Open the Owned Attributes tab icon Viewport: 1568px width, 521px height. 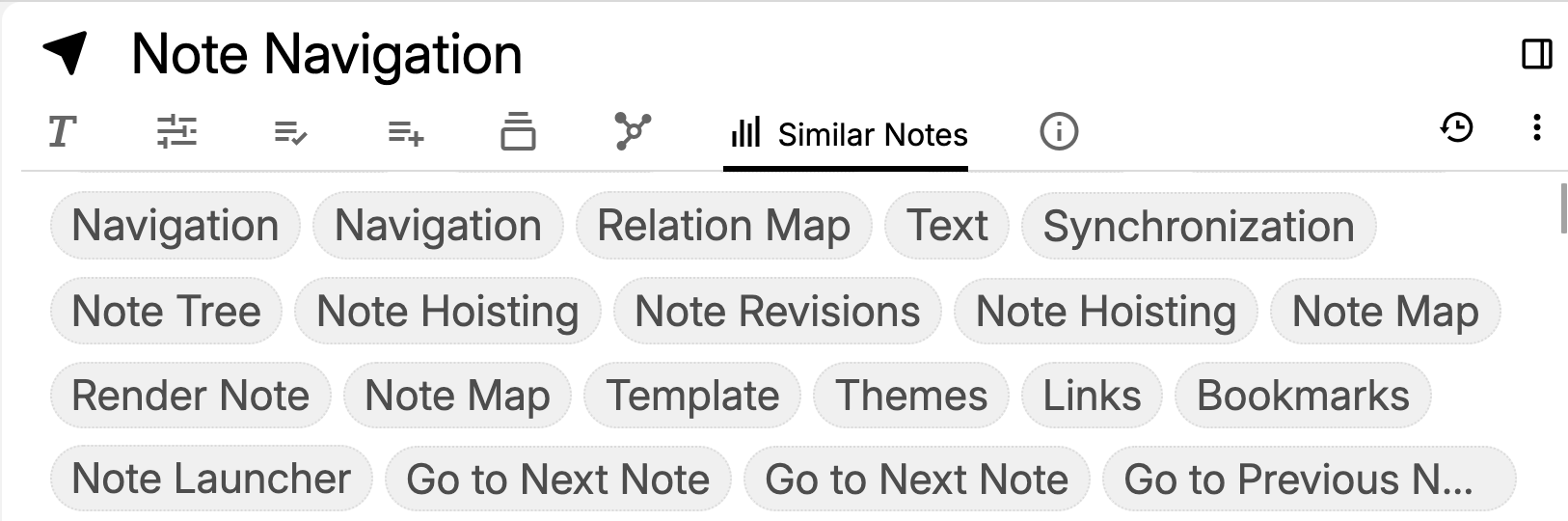[290, 132]
